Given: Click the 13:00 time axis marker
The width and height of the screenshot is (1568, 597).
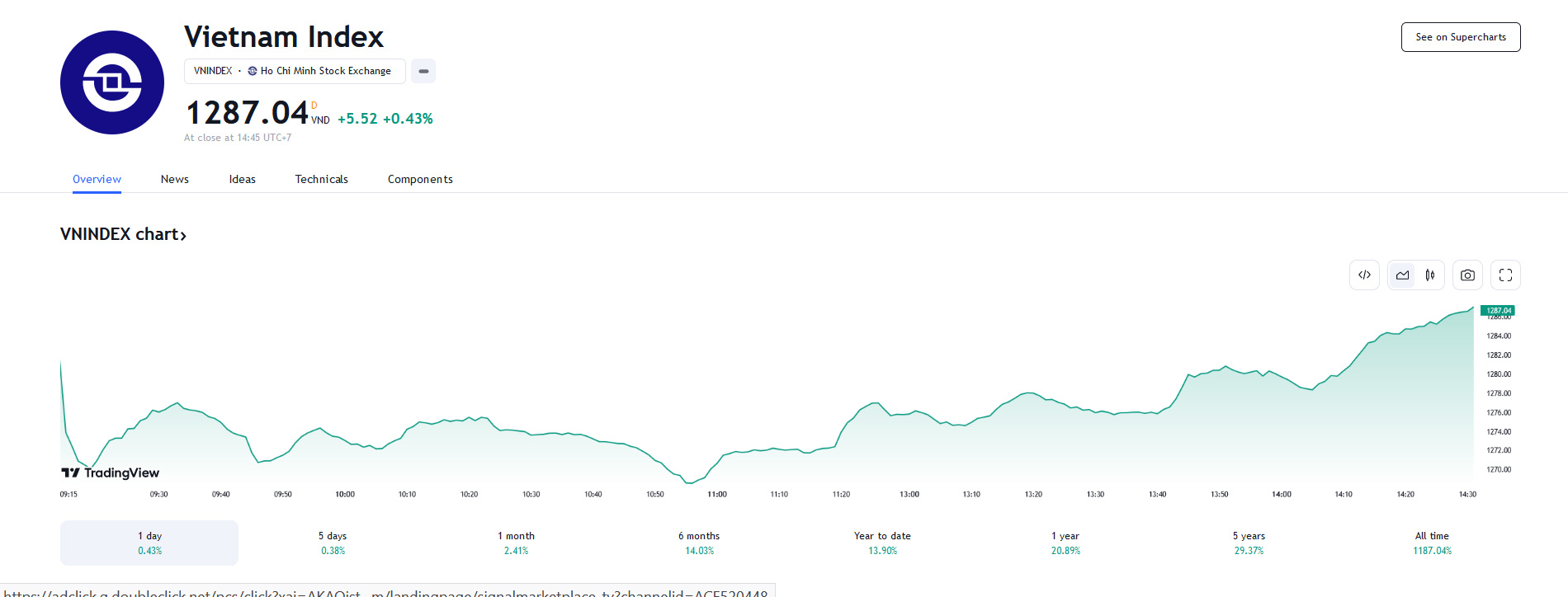Looking at the screenshot, I should tap(909, 495).
